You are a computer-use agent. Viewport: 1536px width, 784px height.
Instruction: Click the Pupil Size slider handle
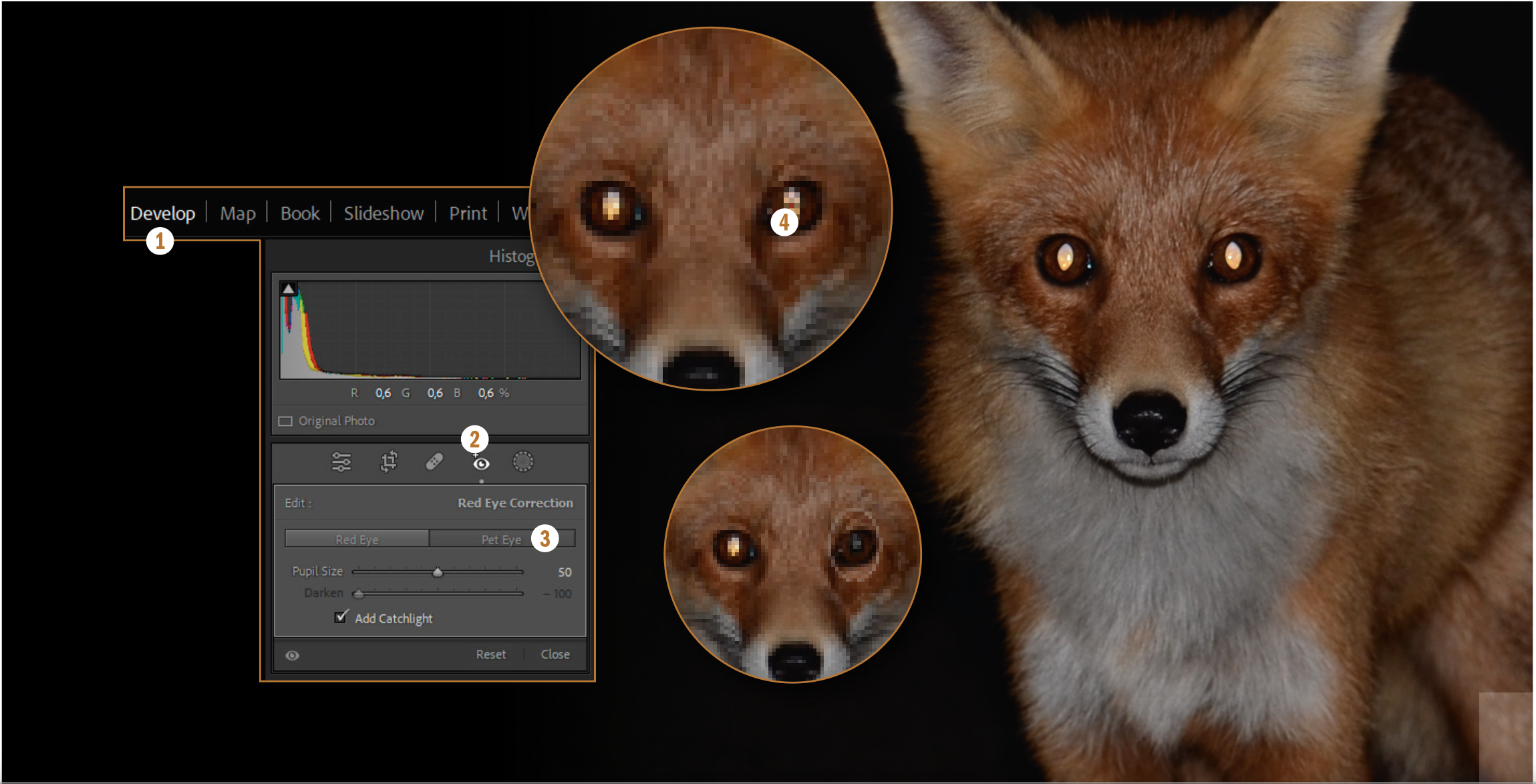438,572
